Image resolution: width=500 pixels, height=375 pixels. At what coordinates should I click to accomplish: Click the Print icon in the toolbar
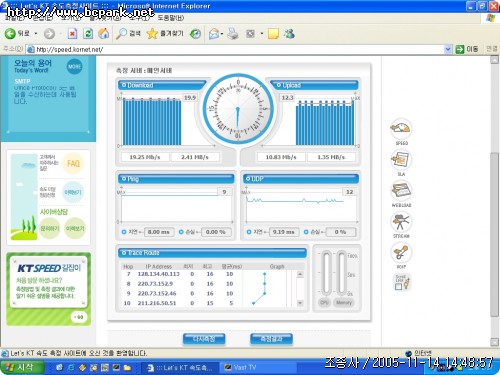click(x=233, y=34)
